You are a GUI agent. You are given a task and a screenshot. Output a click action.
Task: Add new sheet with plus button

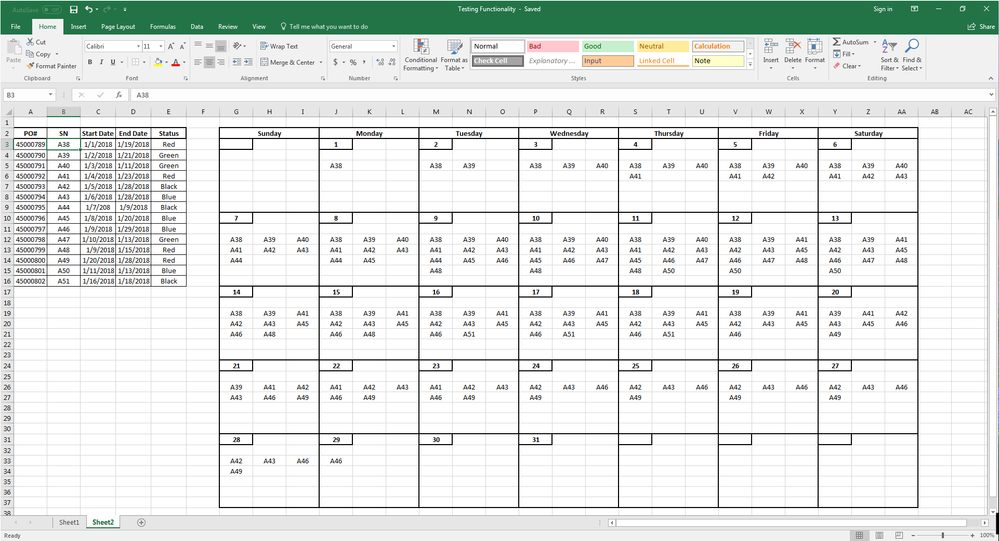click(x=141, y=523)
